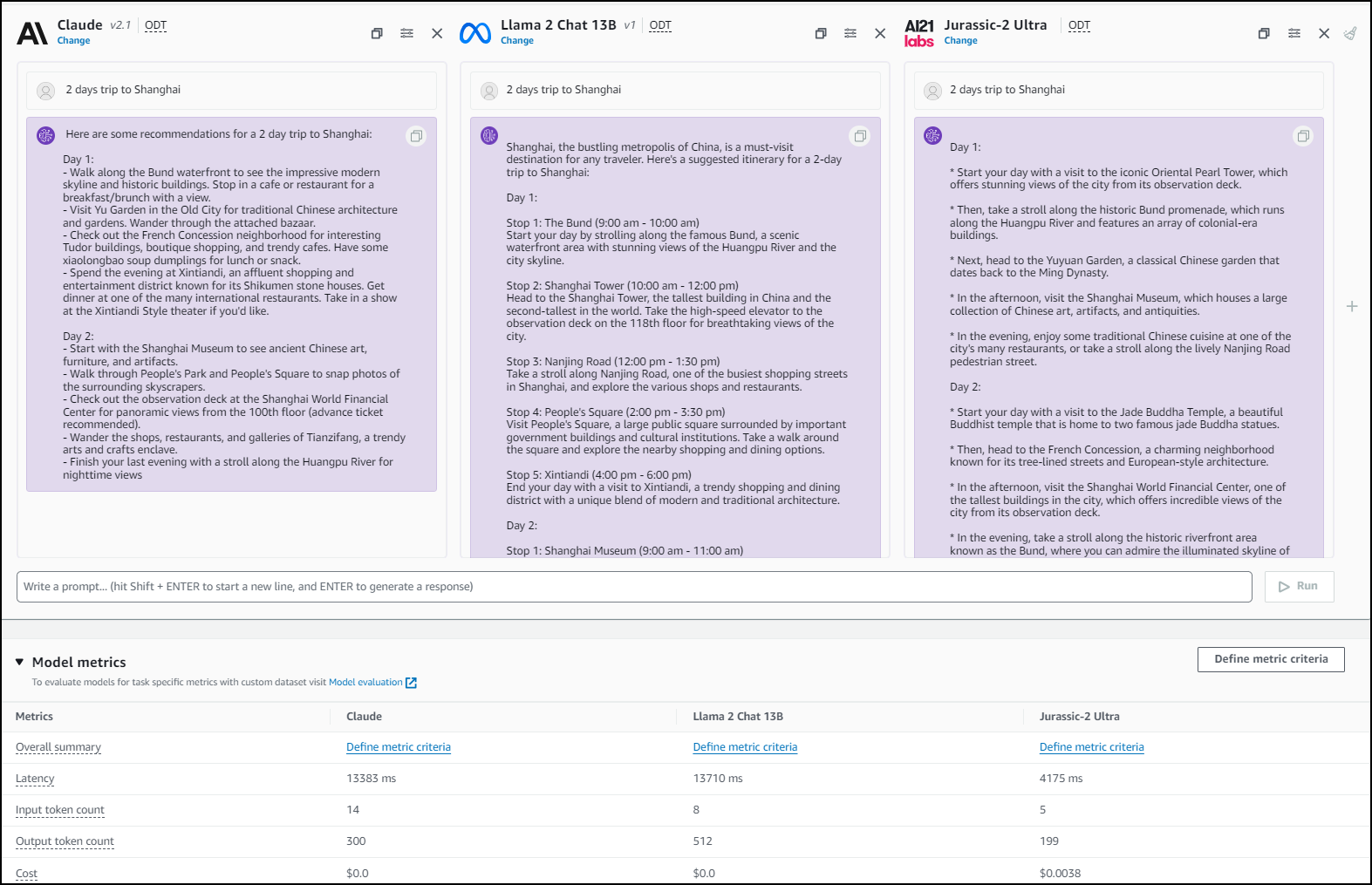Open external link icon beside Model evaluation
The width and height of the screenshot is (1372, 885).
click(x=411, y=683)
